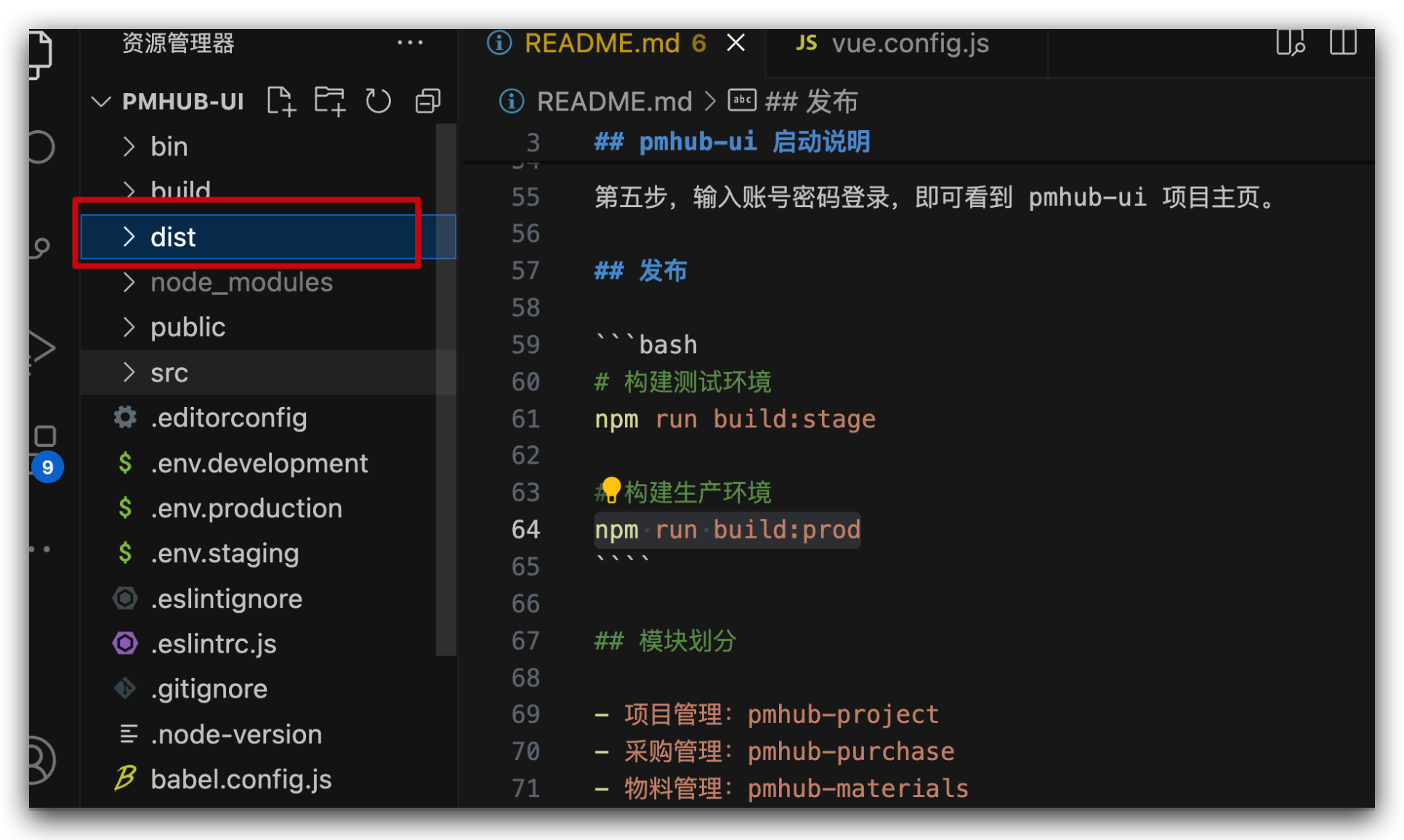Click line 64 npm run build:prod
The image size is (1404, 840).
(x=727, y=530)
